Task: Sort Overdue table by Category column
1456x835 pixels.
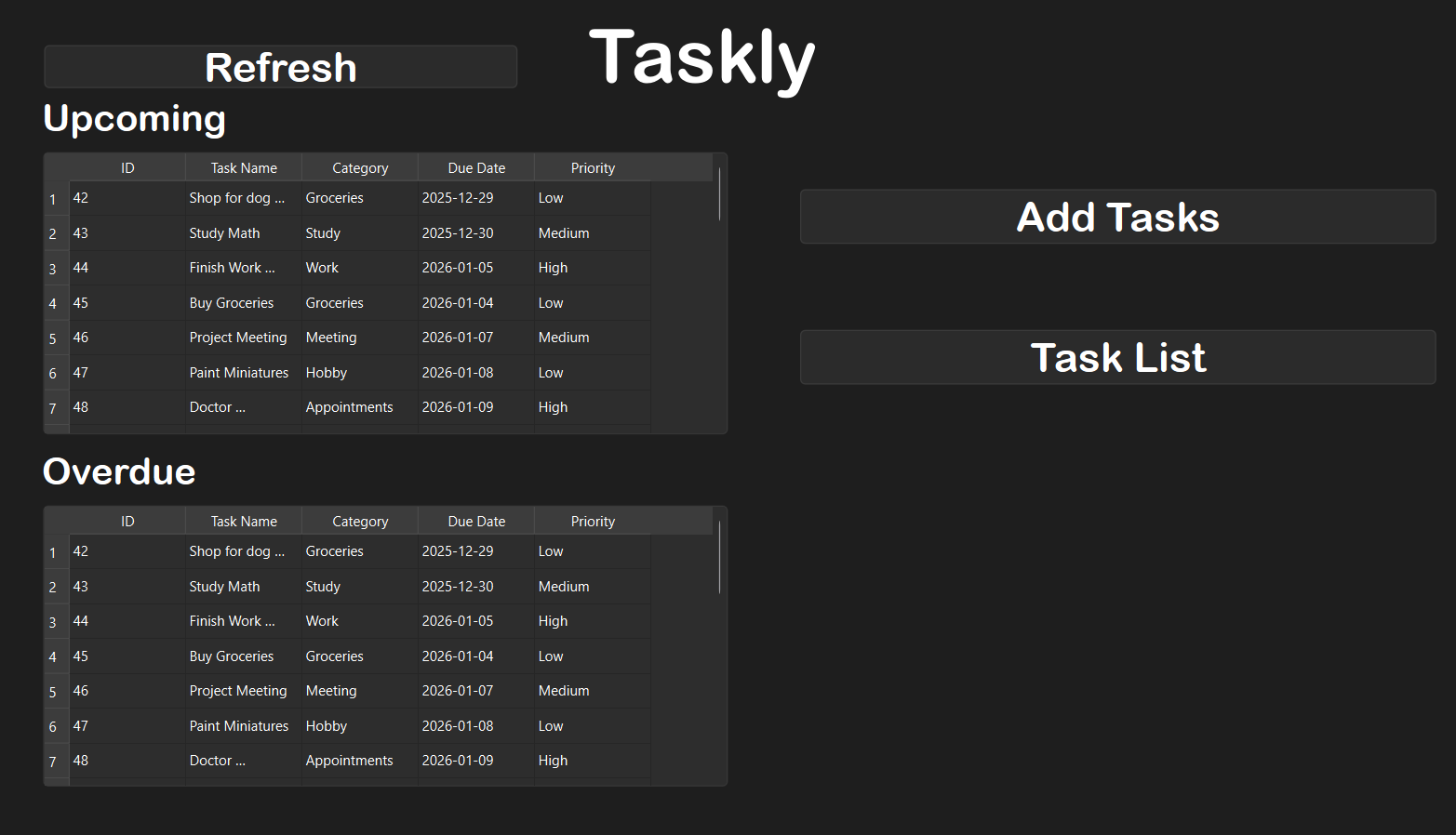Action: 359,521
